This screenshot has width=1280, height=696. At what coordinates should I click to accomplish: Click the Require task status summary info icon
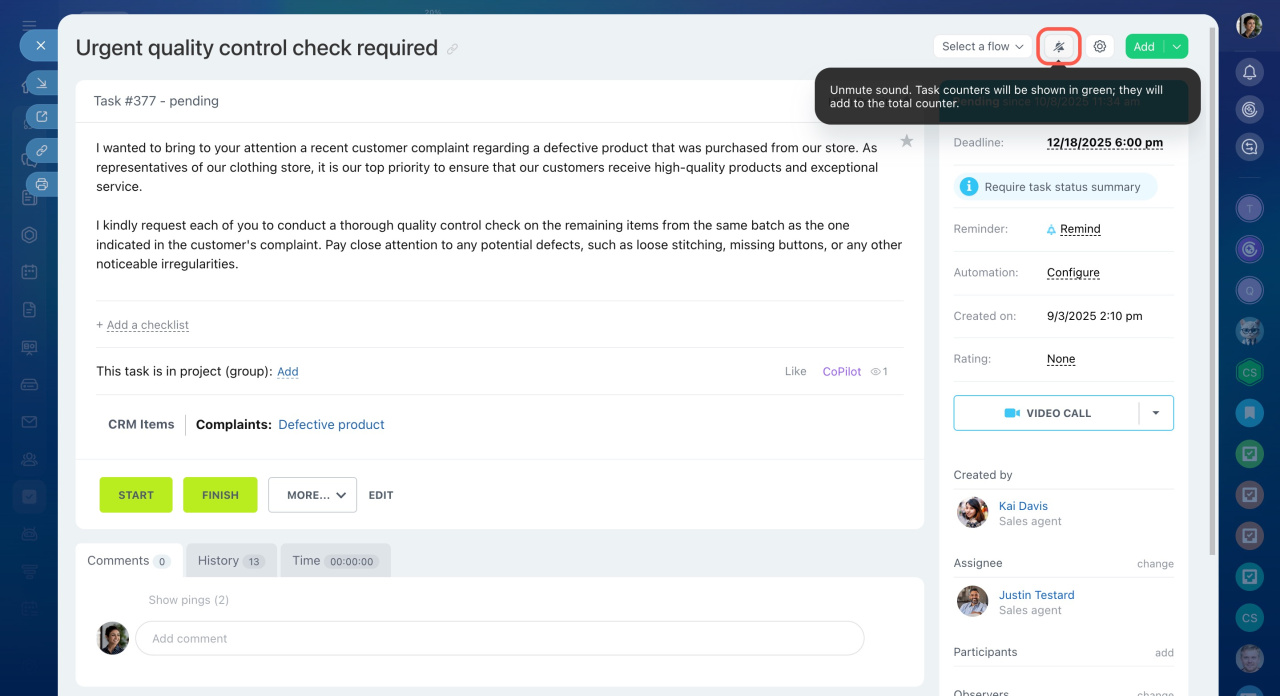[x=968, y=187]
